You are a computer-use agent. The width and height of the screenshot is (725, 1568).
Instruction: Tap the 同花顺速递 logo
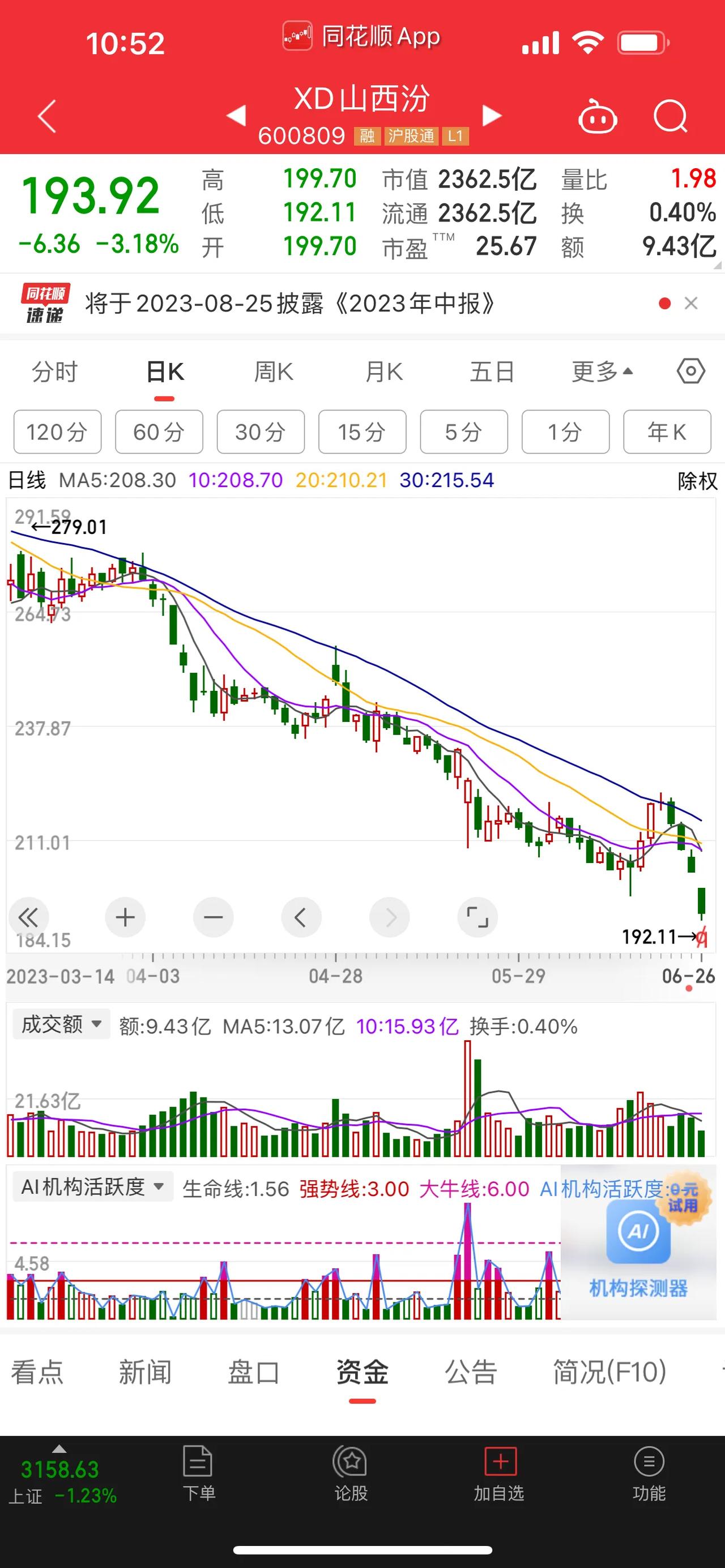(46, 303)
